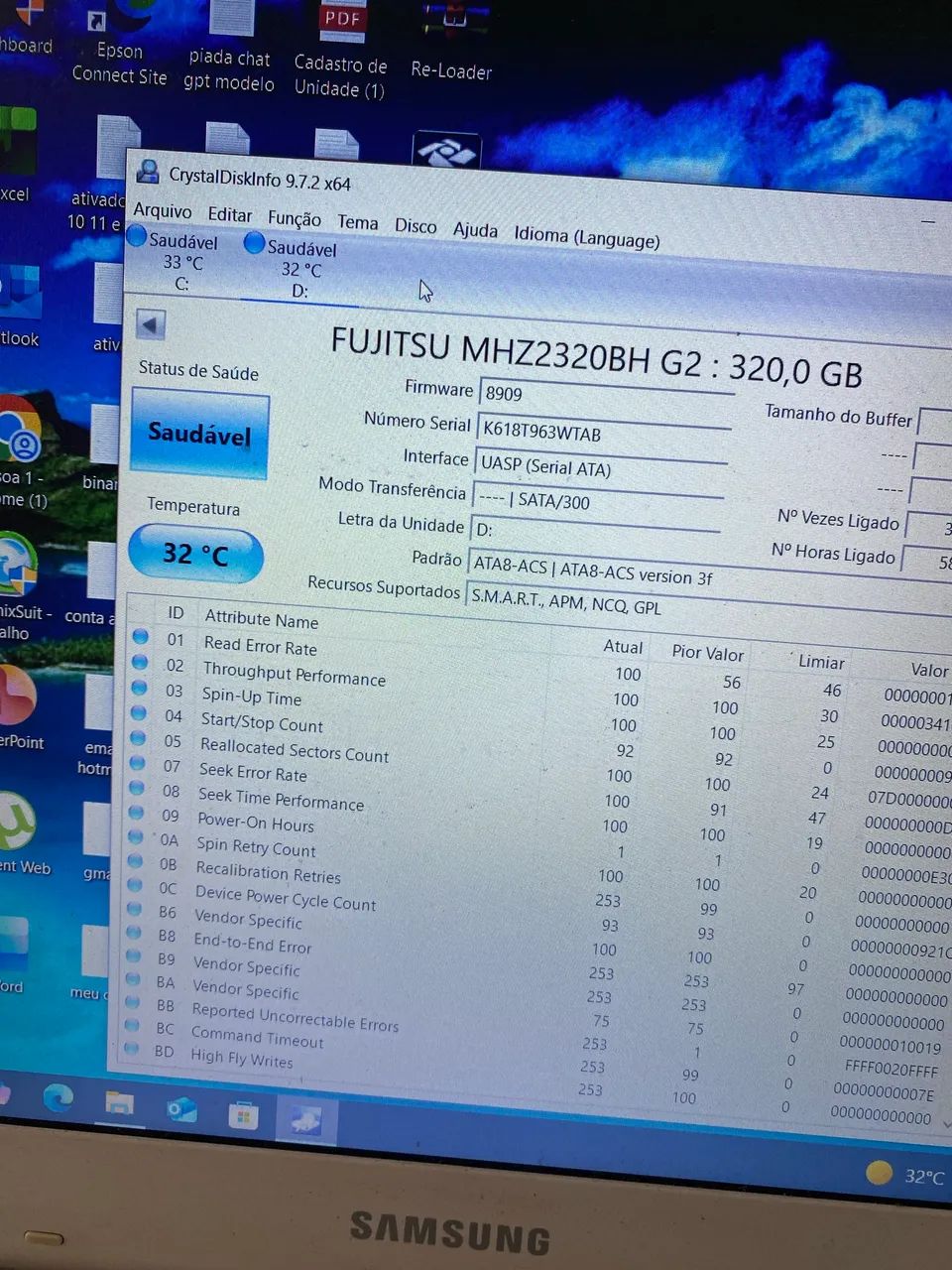The height and width of the screenshot is (1270, 952).
Task: Click the 32 °C temperature button
Action: point(195,553)
